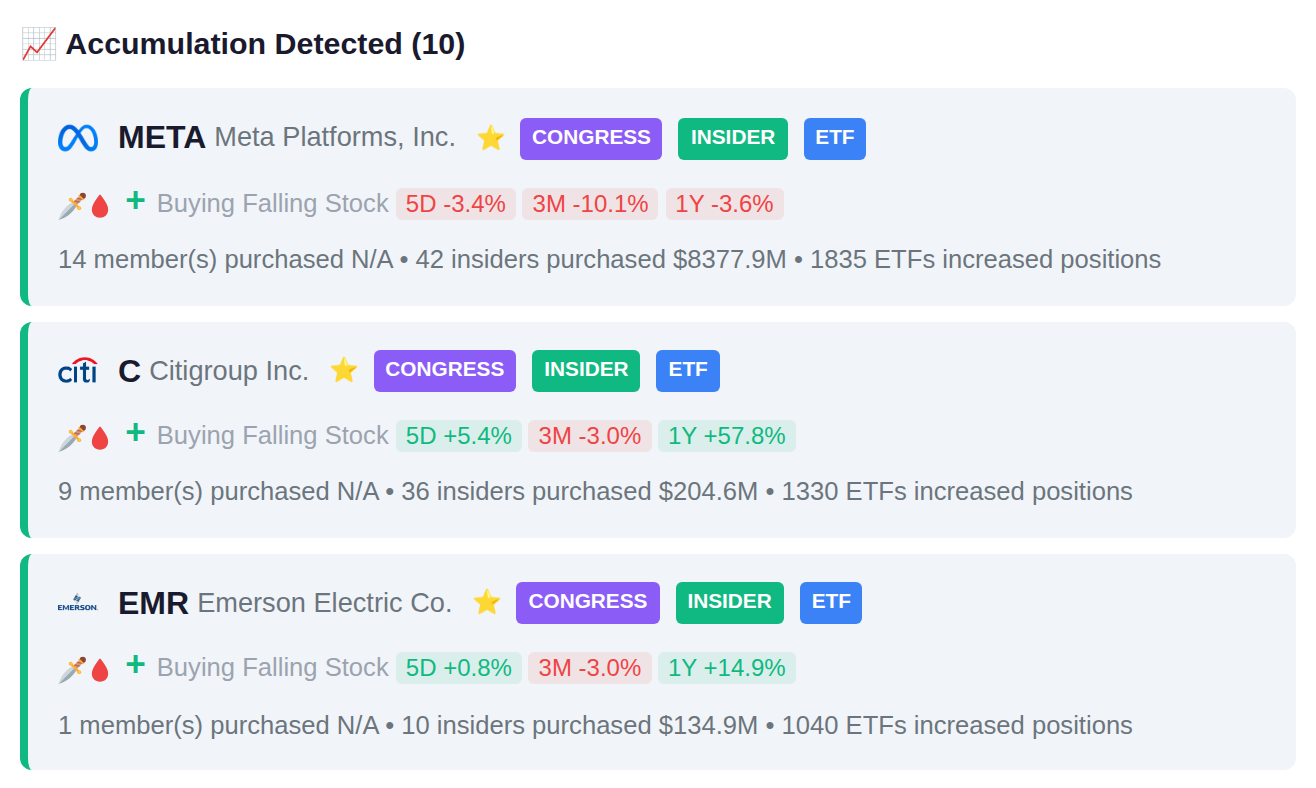The image size is (1316, 788).
Task: Click the Emerson Electric Co. company name
Action: coord(325,603)
